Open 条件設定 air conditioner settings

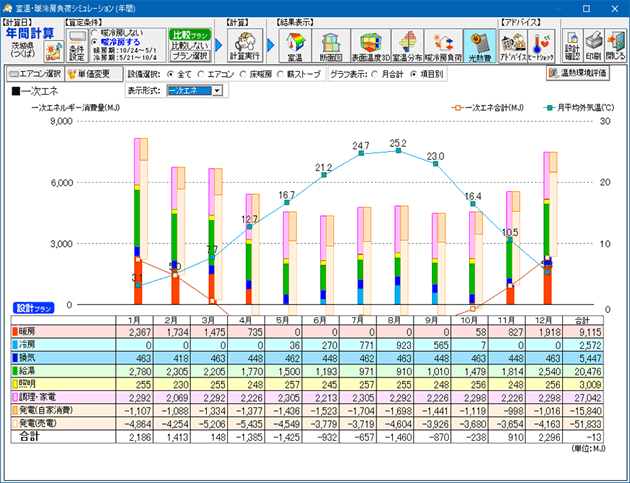tap(76, 45)
